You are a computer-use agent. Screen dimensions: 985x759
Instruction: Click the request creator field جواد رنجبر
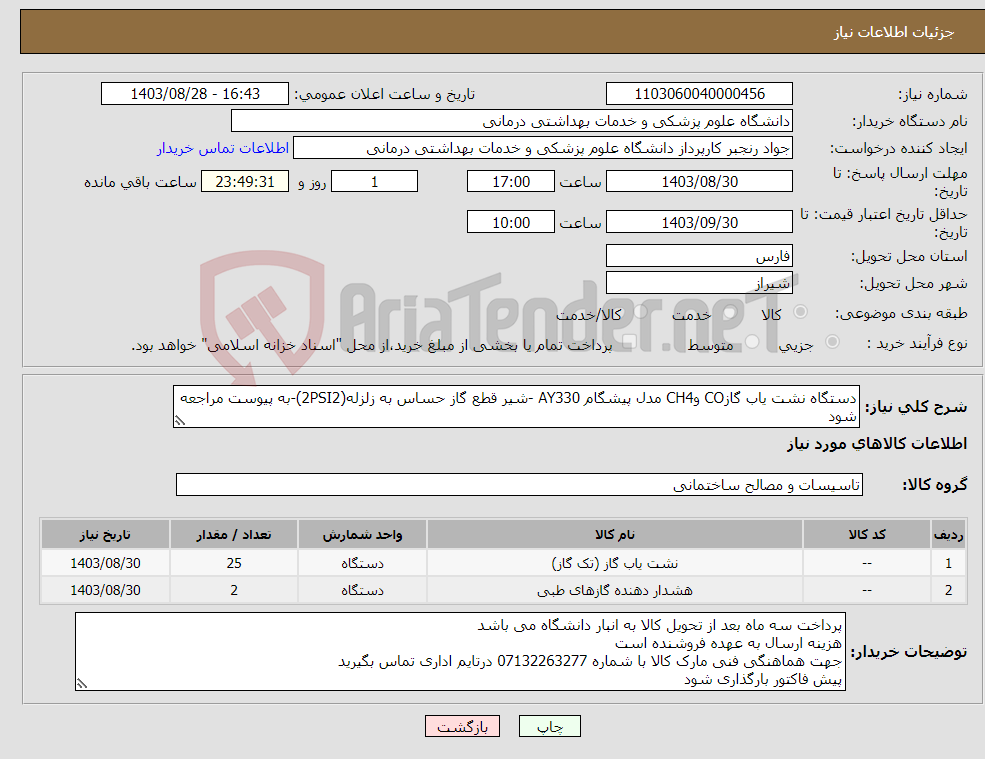click(543, 148)
